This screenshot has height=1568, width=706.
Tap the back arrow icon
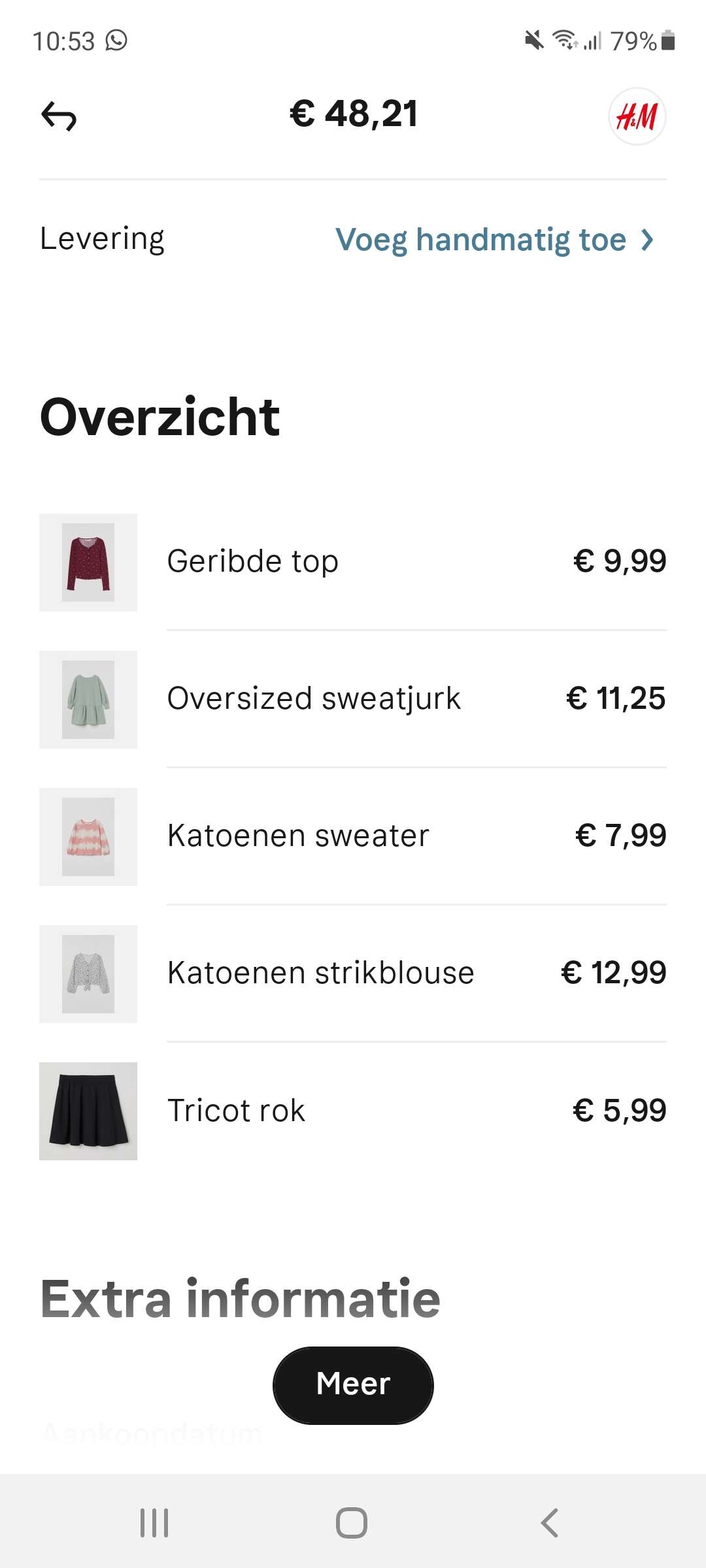click(x=59, y=116)
